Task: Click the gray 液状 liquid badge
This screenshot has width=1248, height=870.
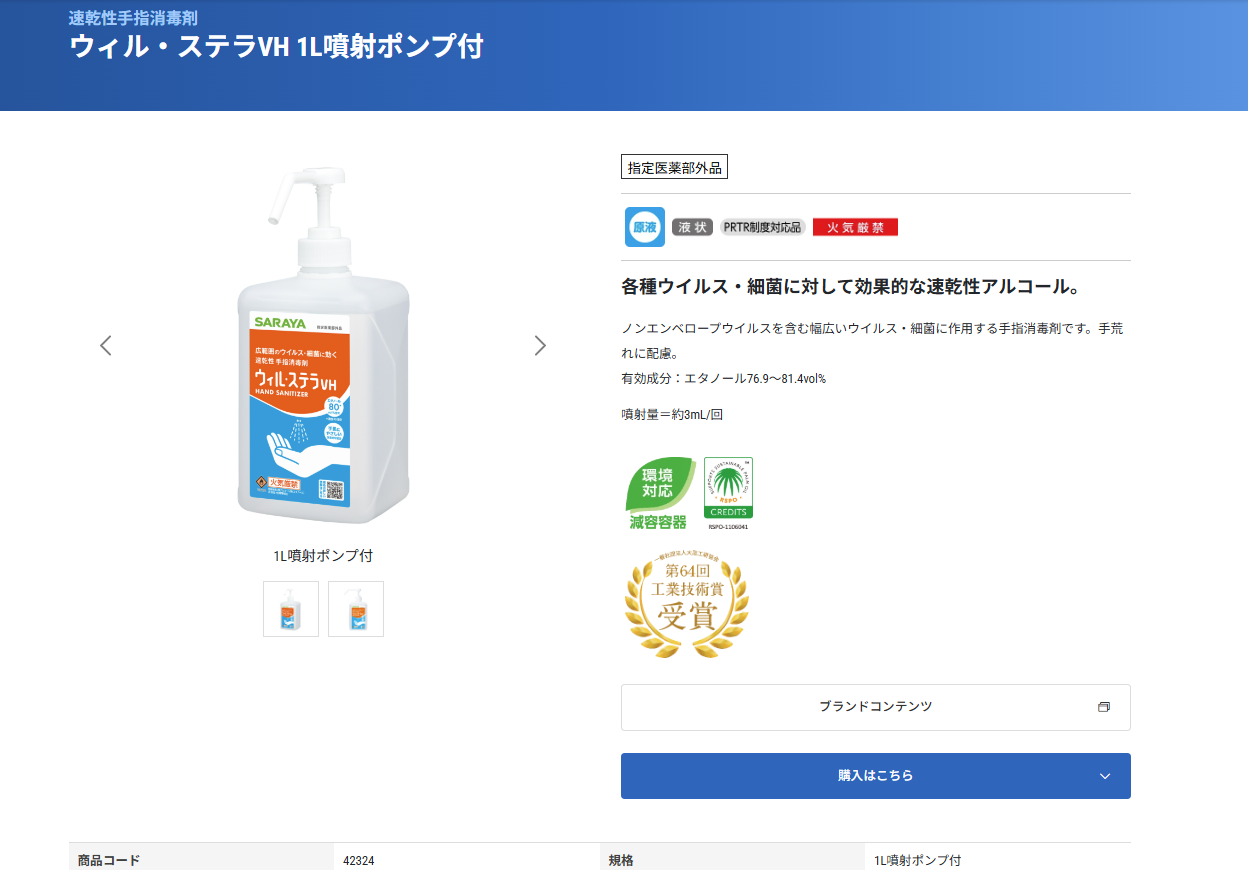Action: [692, 227]
